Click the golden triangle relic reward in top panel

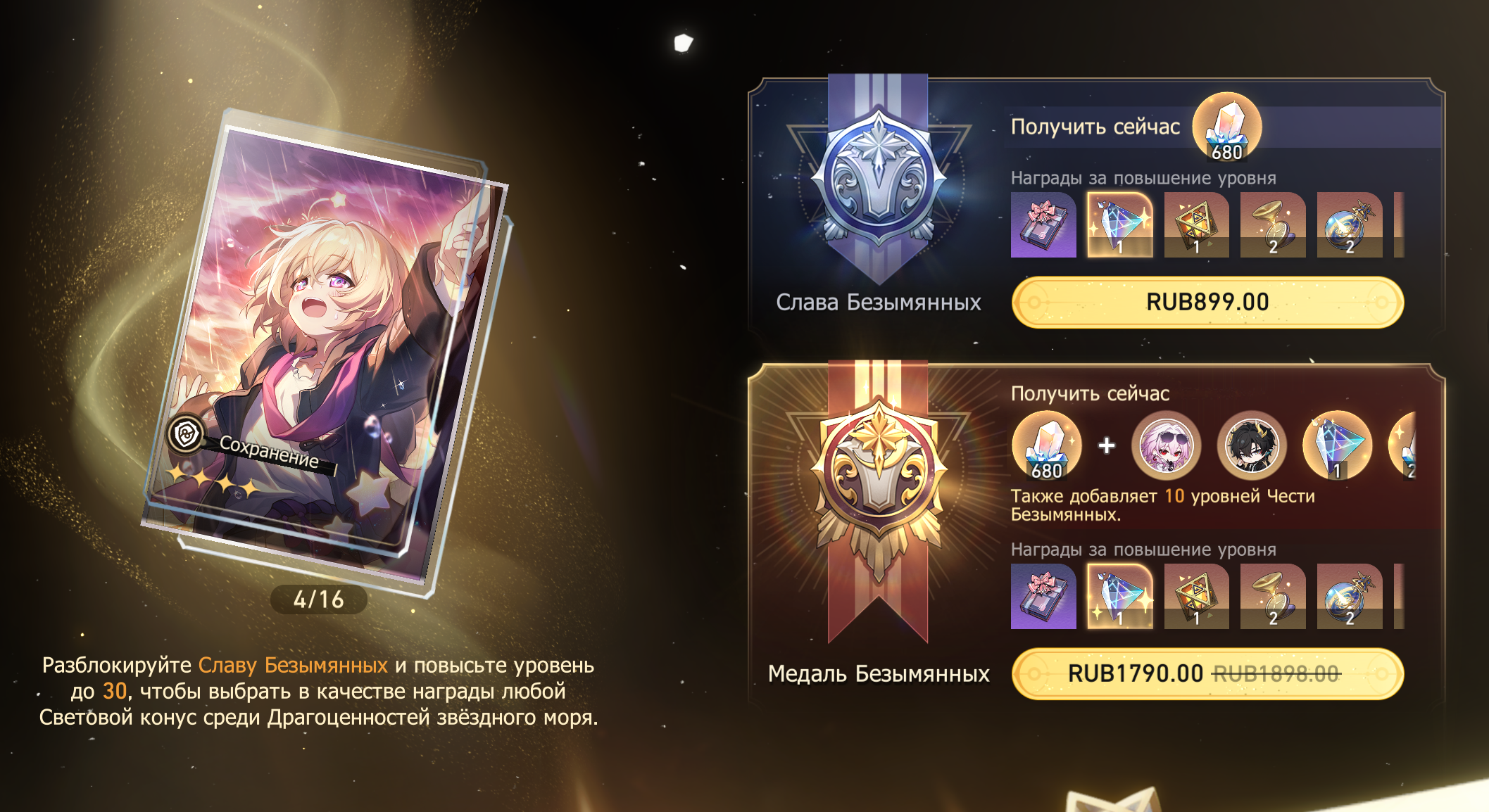click(1197, 224)
